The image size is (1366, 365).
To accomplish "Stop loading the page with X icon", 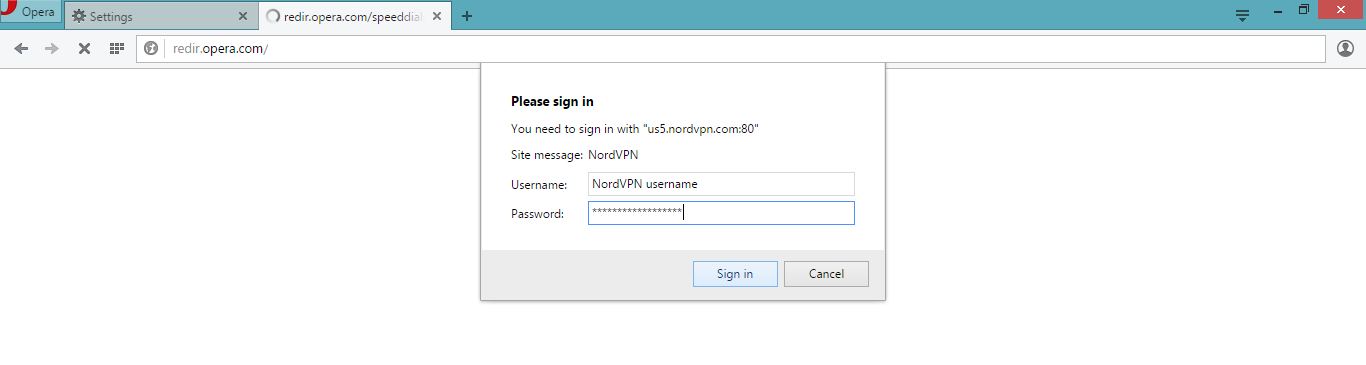I will 84,48.
